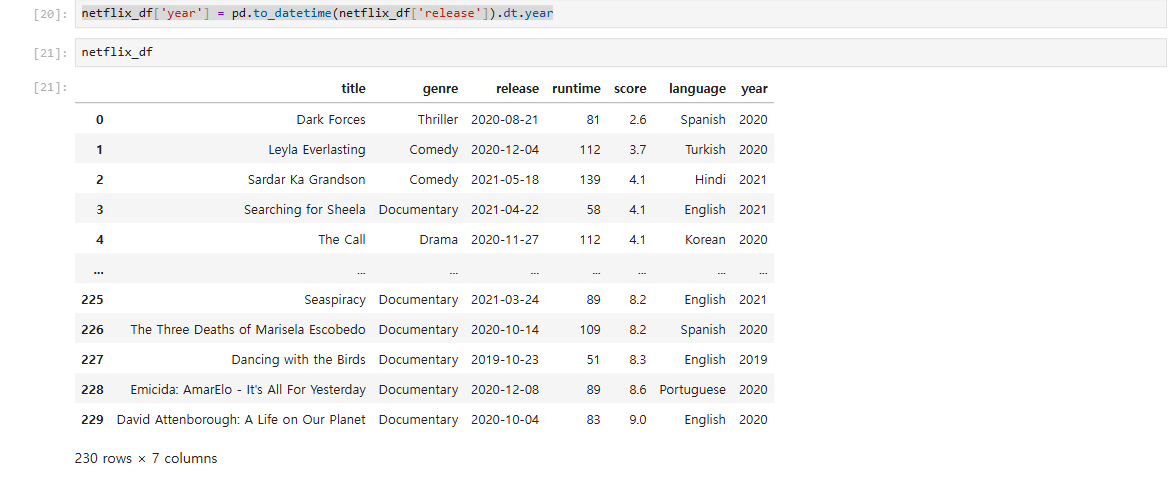Select the 'Seaspiracy' title cell
This screenshot has height=484, width=1168.
pyautogui.click(x=335, y=299)
